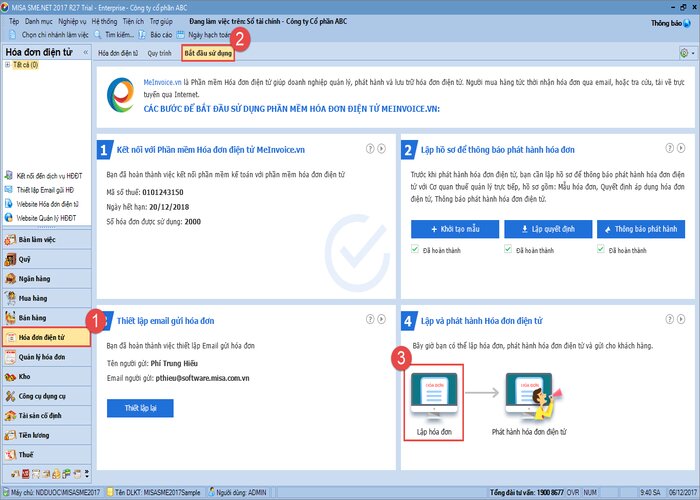Open the Trợ giúp menu
Viewport: 700px width, 500px height.
point(161,21)
